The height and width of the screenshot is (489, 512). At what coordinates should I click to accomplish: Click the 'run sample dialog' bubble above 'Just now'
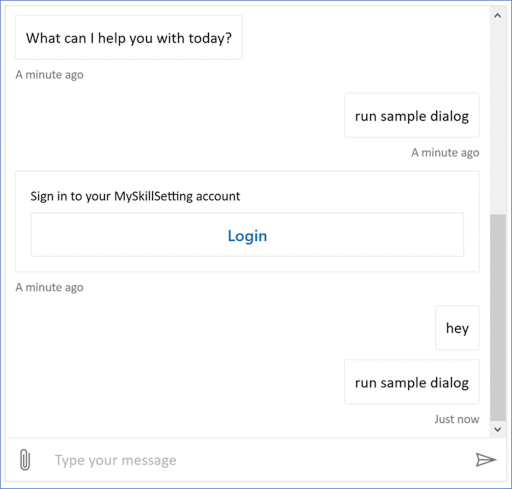click(x=412, y=382)
